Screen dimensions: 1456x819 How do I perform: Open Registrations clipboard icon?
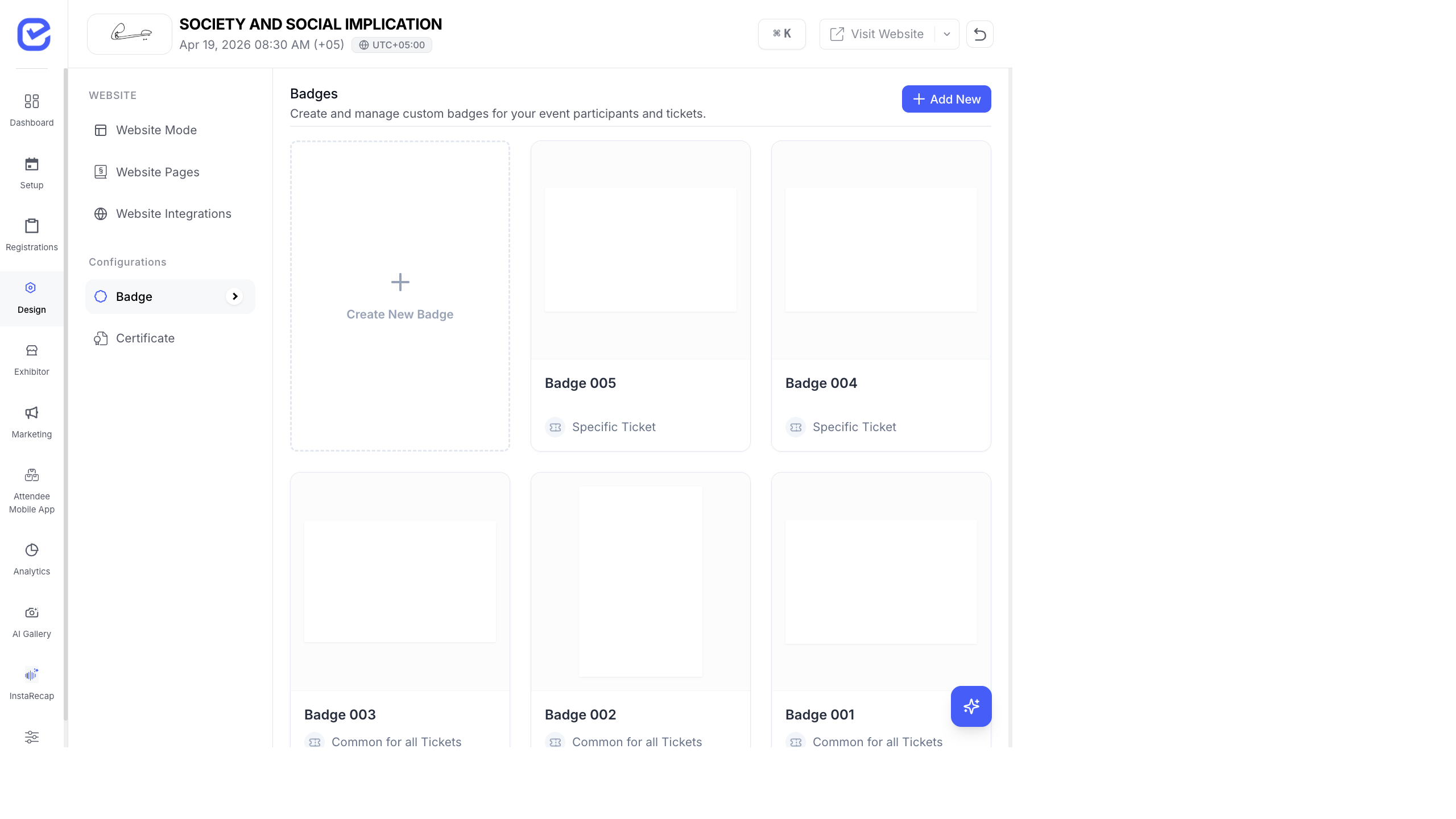[x=32, y=226]
